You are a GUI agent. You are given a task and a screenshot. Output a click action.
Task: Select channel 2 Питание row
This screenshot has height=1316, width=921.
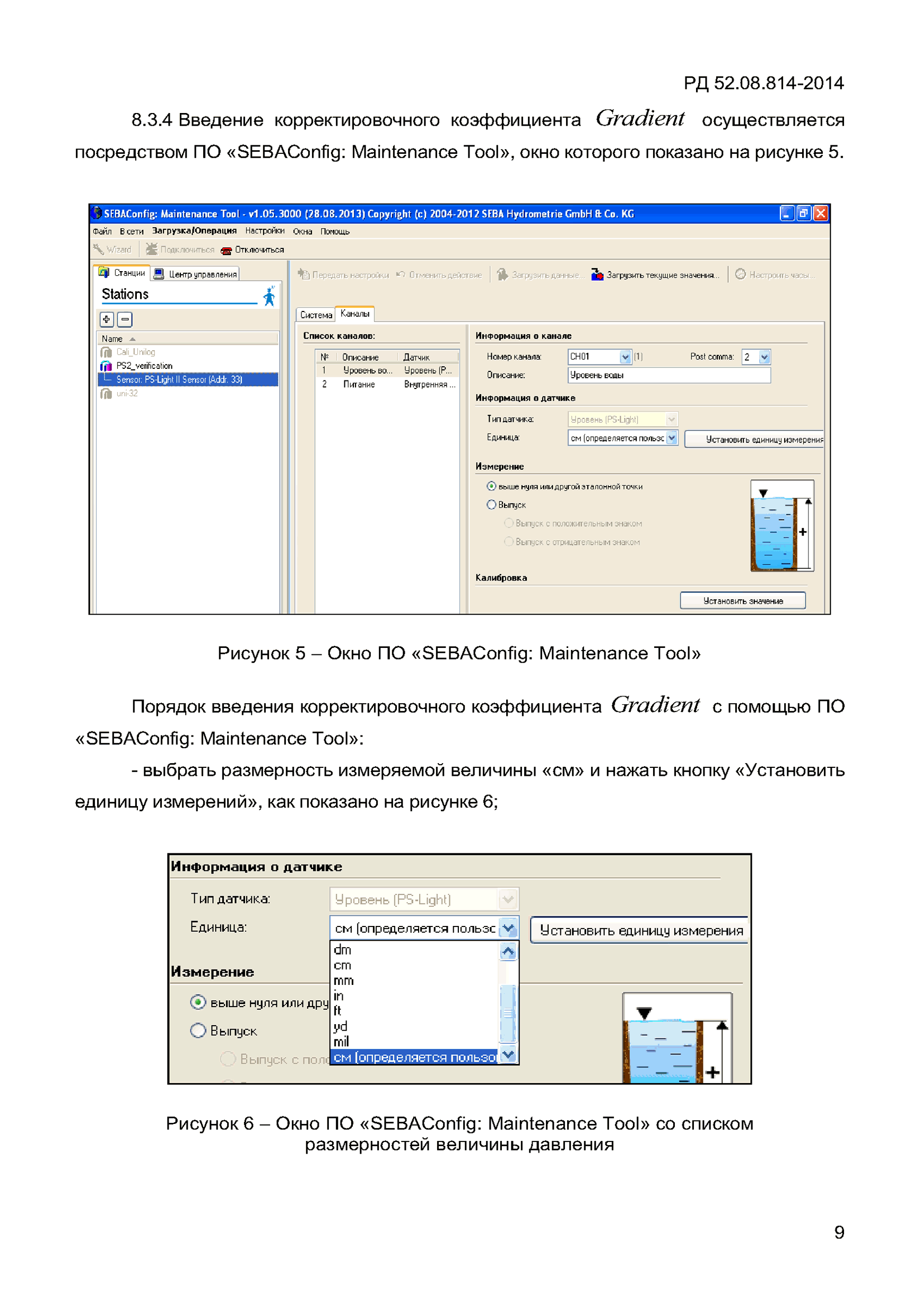[x=387, y=384]
